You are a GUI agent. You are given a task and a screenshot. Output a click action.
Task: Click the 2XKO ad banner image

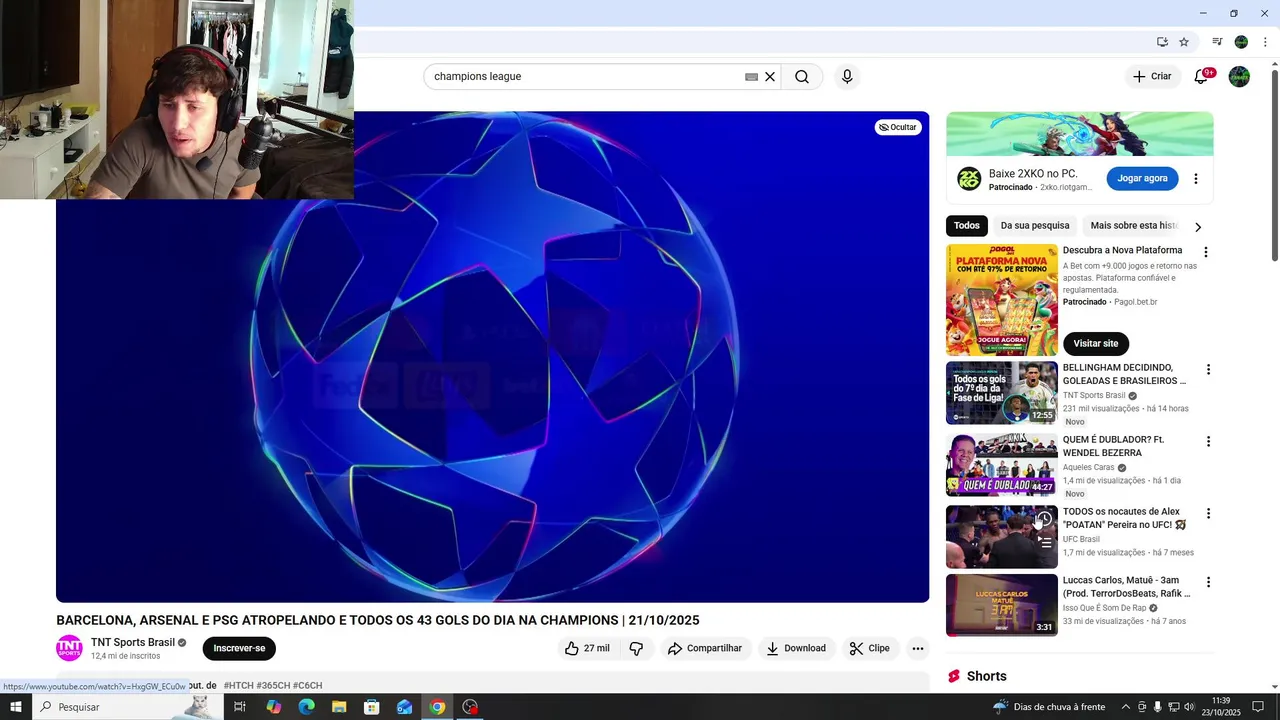point(1080,134)
